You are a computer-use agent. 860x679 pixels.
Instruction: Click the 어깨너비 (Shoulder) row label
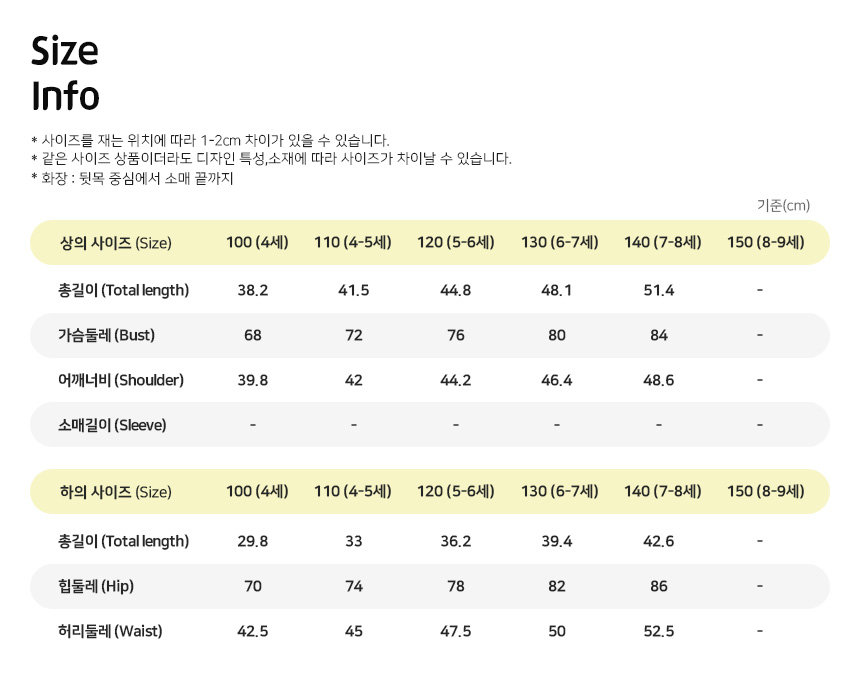point(120,381)
